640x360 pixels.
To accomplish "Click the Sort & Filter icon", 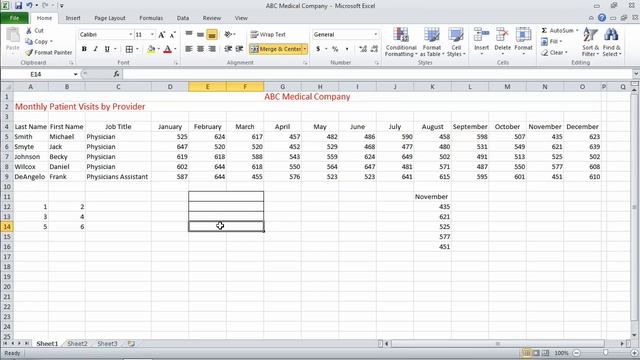I will (590, 36).
